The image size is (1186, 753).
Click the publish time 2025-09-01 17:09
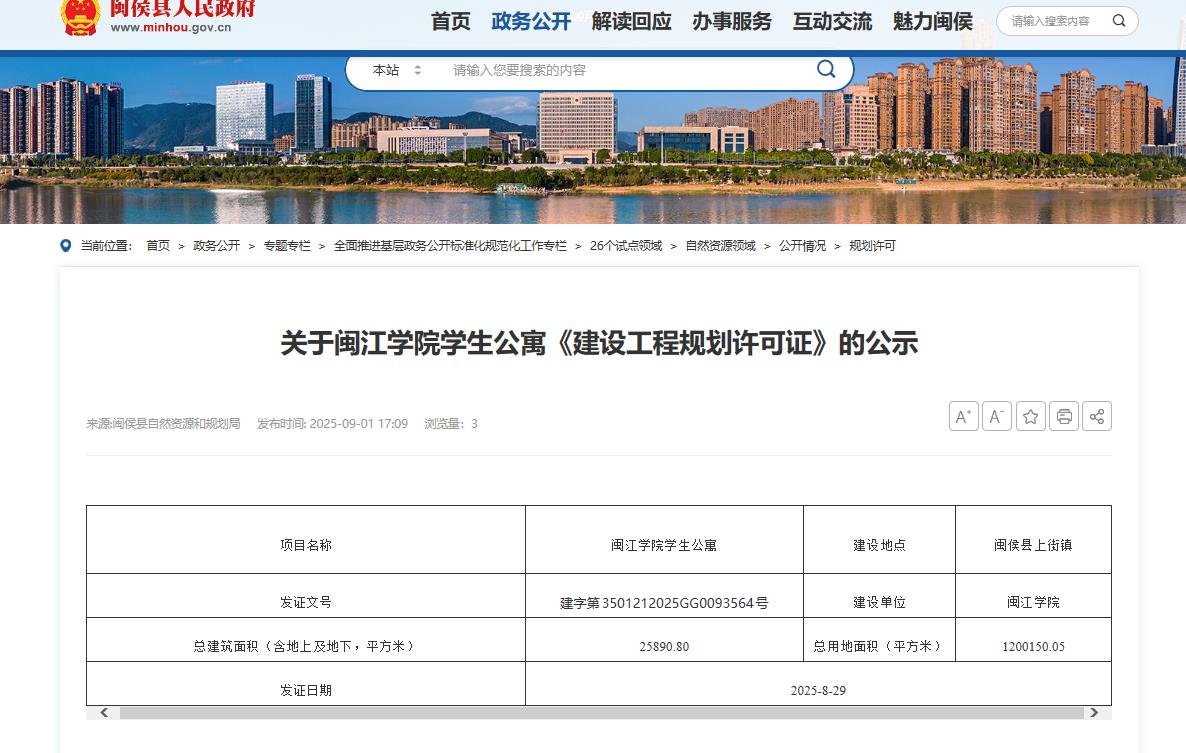click(332, 423)
